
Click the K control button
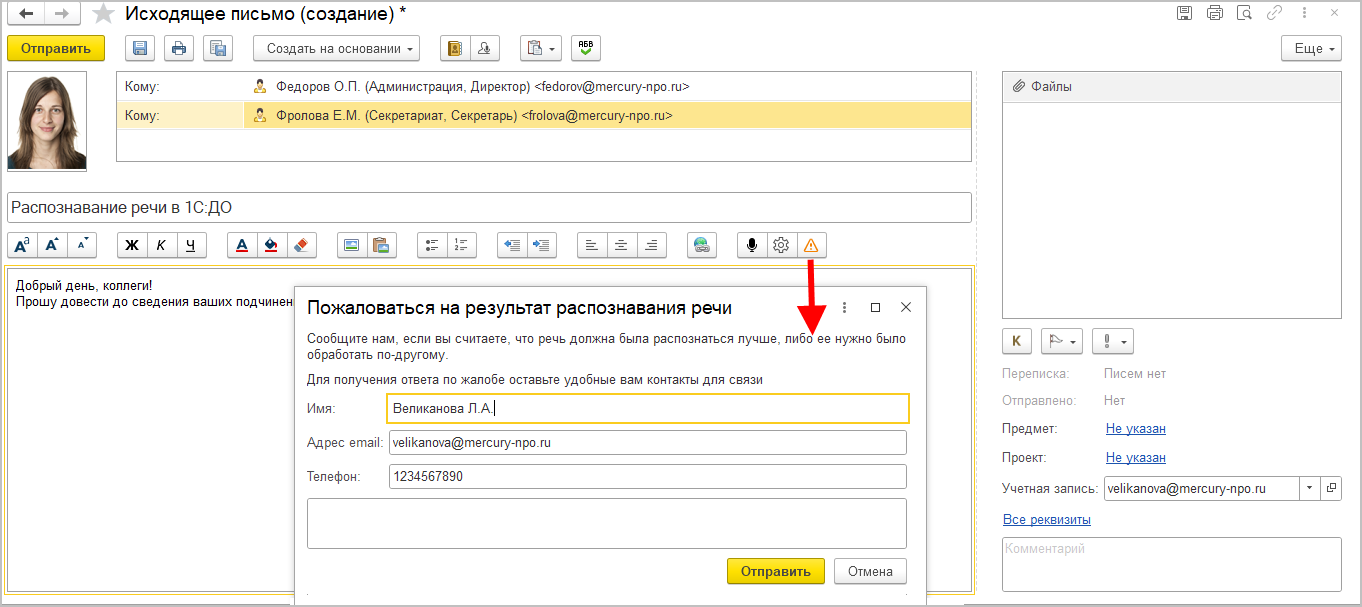1017,341
